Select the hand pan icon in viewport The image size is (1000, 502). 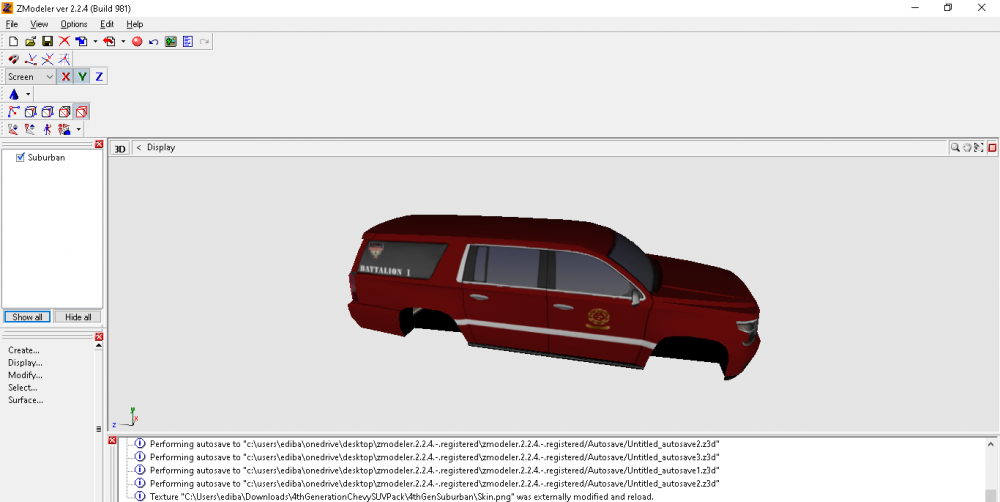tap(967, 147)
